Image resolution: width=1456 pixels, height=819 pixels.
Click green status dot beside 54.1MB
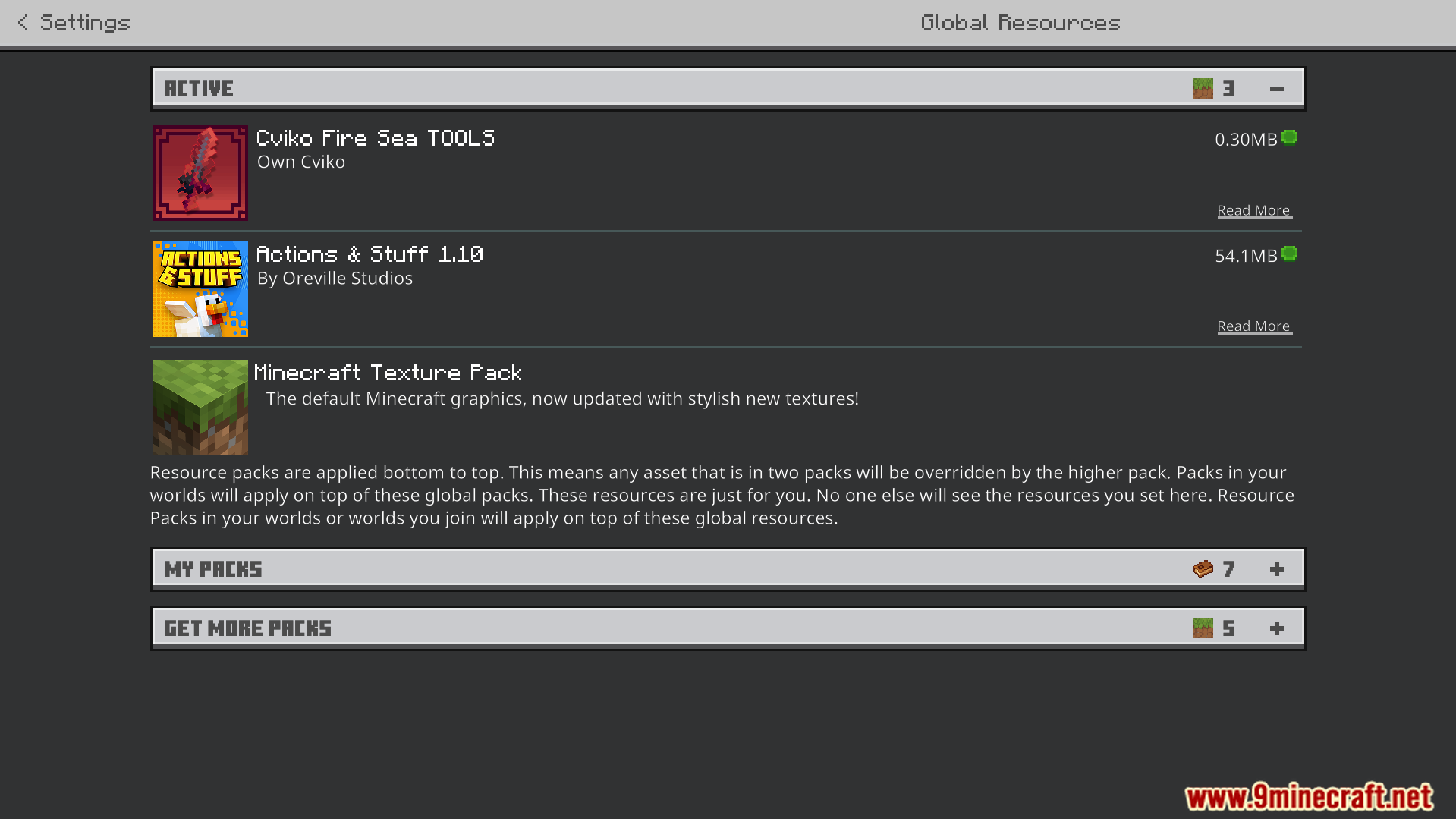[x=1289, y=254]
